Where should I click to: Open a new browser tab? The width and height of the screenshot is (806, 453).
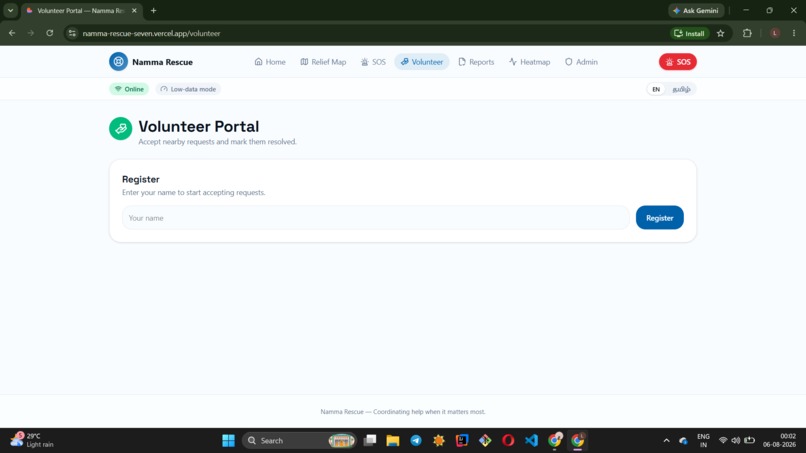point(153,10)
